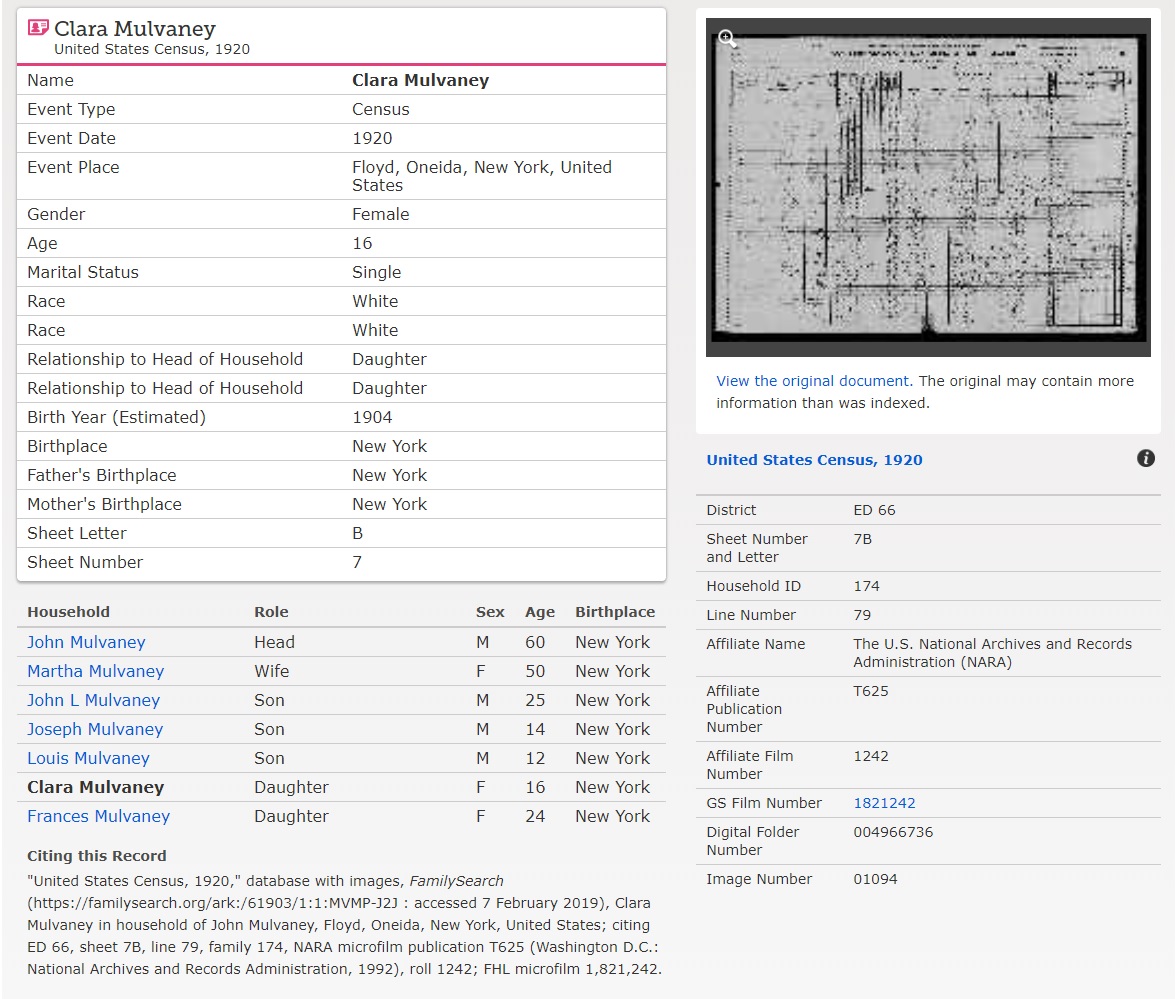Click the 'Sex' column header

(490, 612)
